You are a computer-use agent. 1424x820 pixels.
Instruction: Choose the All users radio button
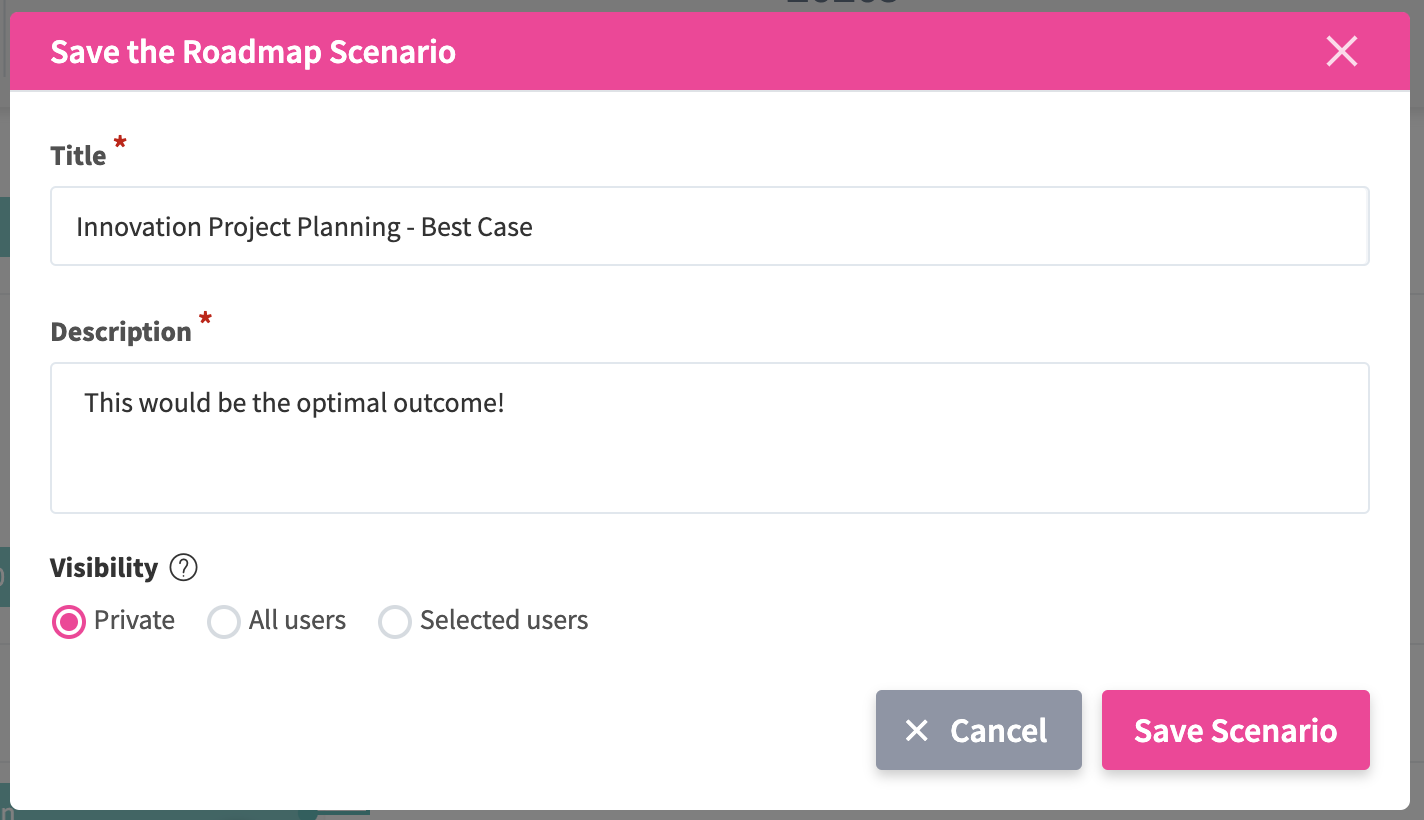(223, 622)
